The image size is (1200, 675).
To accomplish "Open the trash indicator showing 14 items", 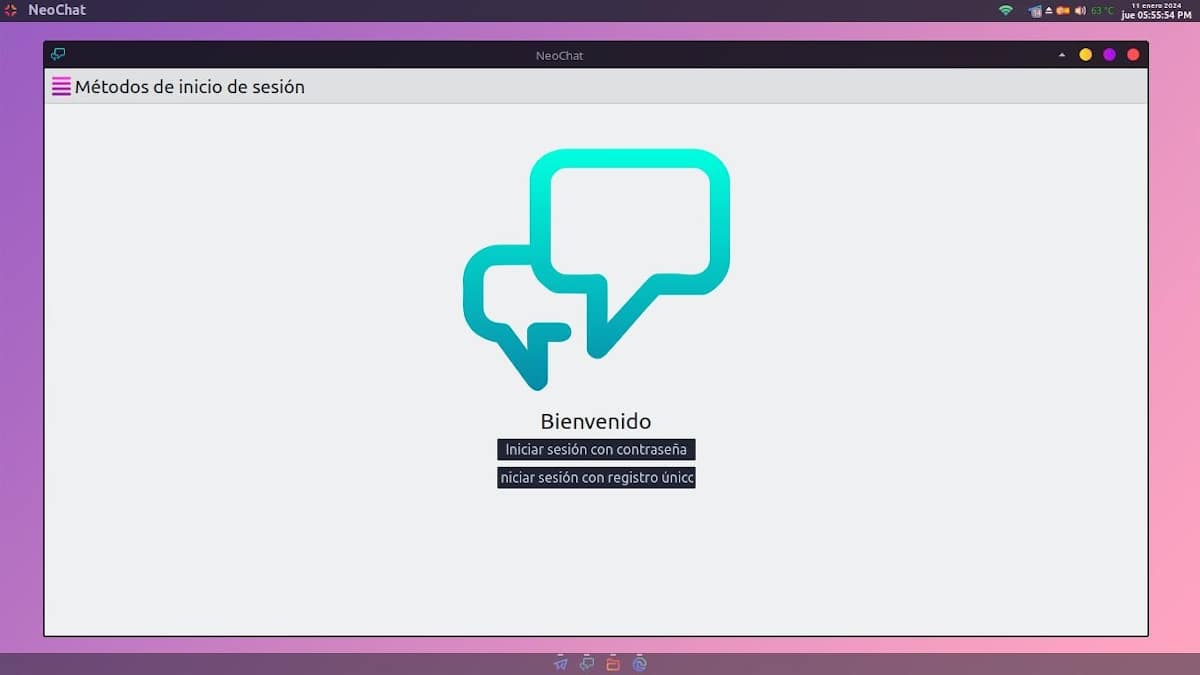I will coord(1035,11).
